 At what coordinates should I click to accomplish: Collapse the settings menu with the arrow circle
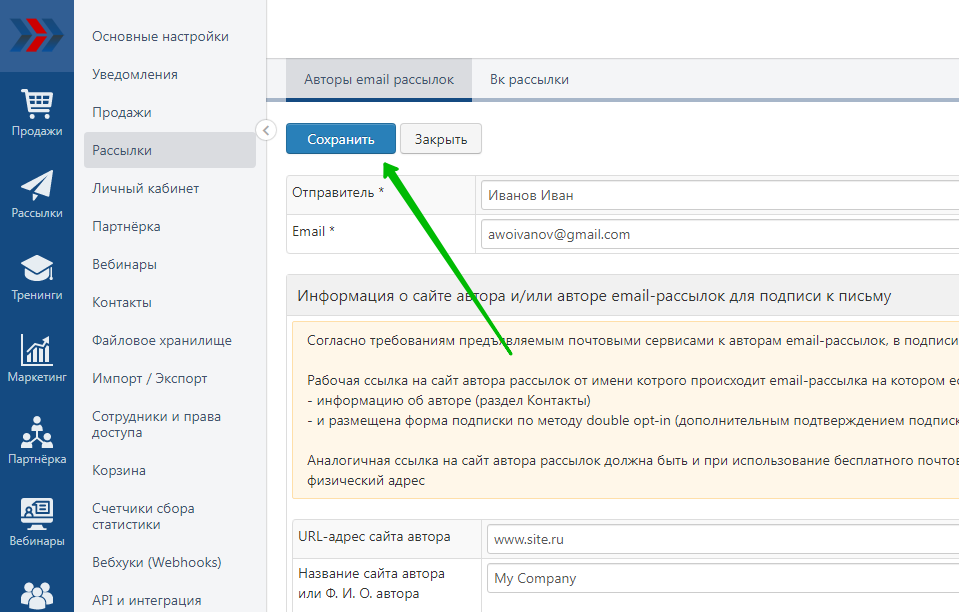coord(266,130)
